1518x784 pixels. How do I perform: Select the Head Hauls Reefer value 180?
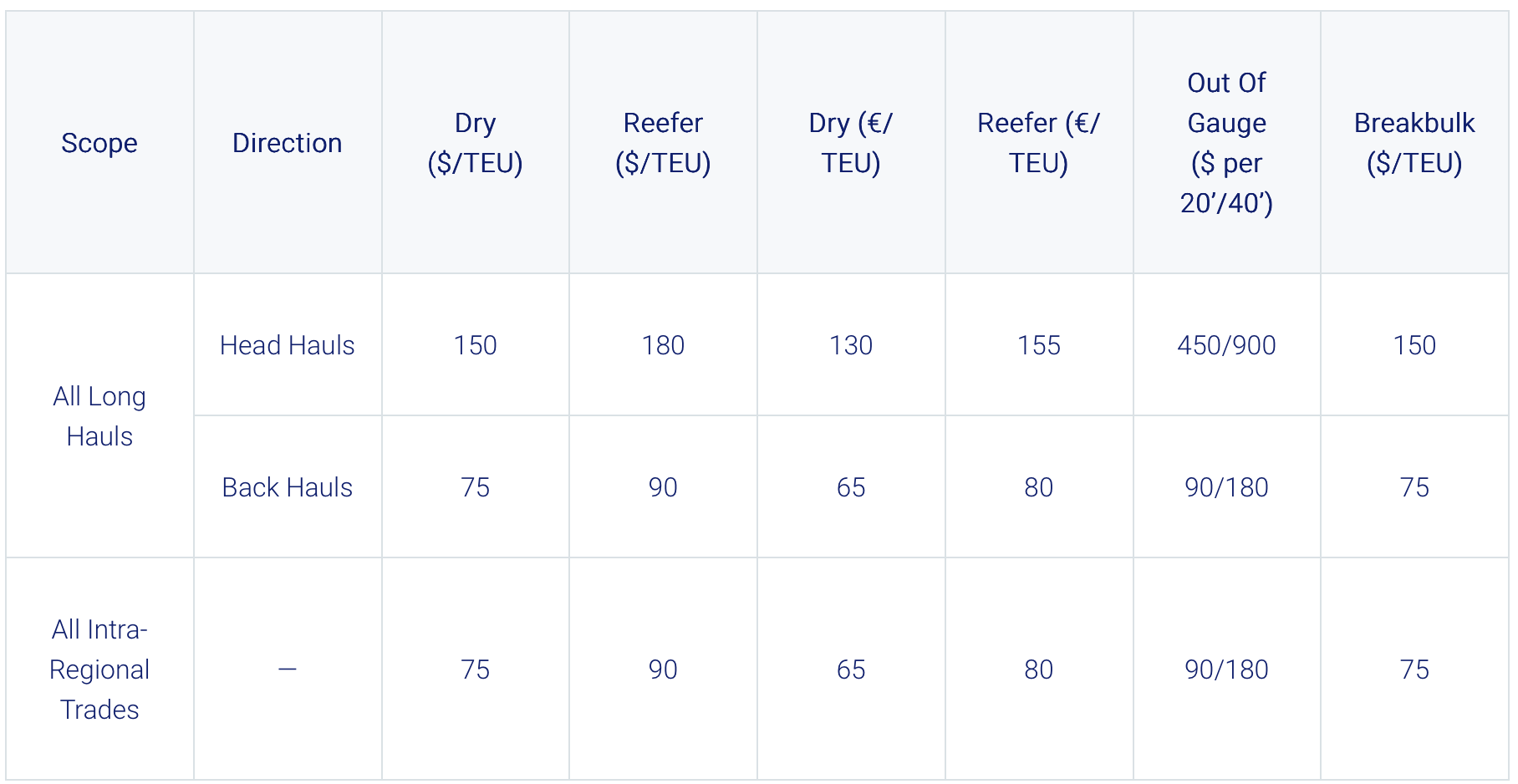pyautogui.click(x=663, y=345)
